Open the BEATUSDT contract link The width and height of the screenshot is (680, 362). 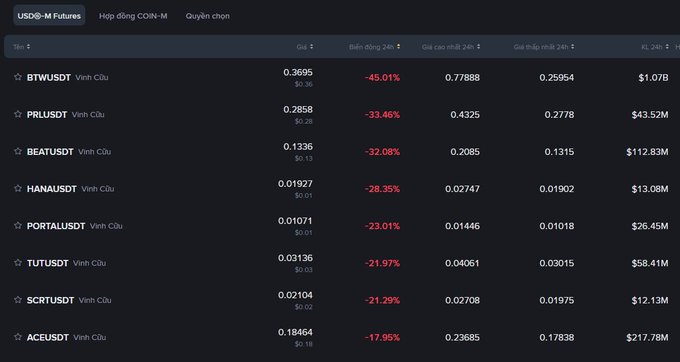(x=50, y=152)
